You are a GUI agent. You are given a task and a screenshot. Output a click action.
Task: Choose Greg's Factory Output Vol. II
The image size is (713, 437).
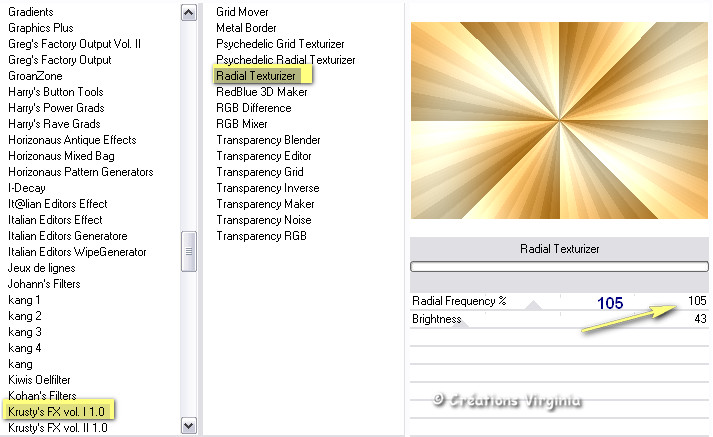pyautogui.click(x=74, y=44)
